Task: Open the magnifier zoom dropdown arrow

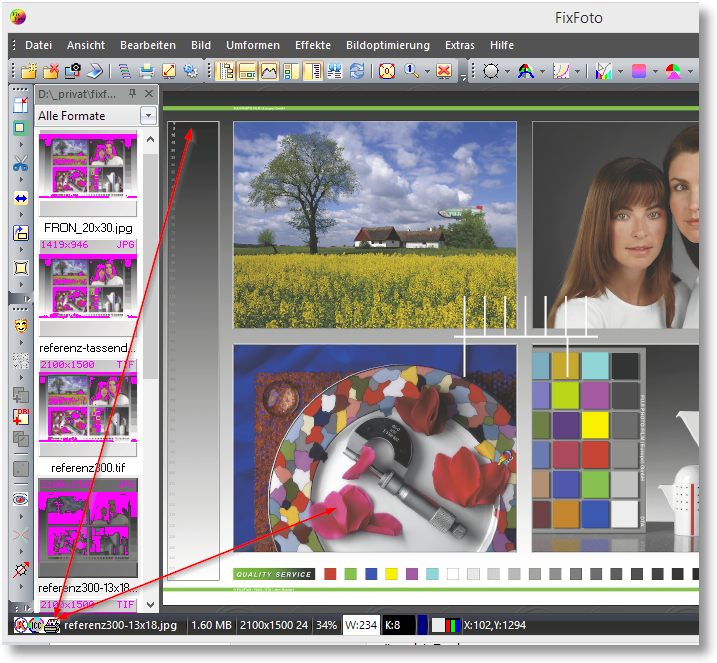Action: [427, 71]
